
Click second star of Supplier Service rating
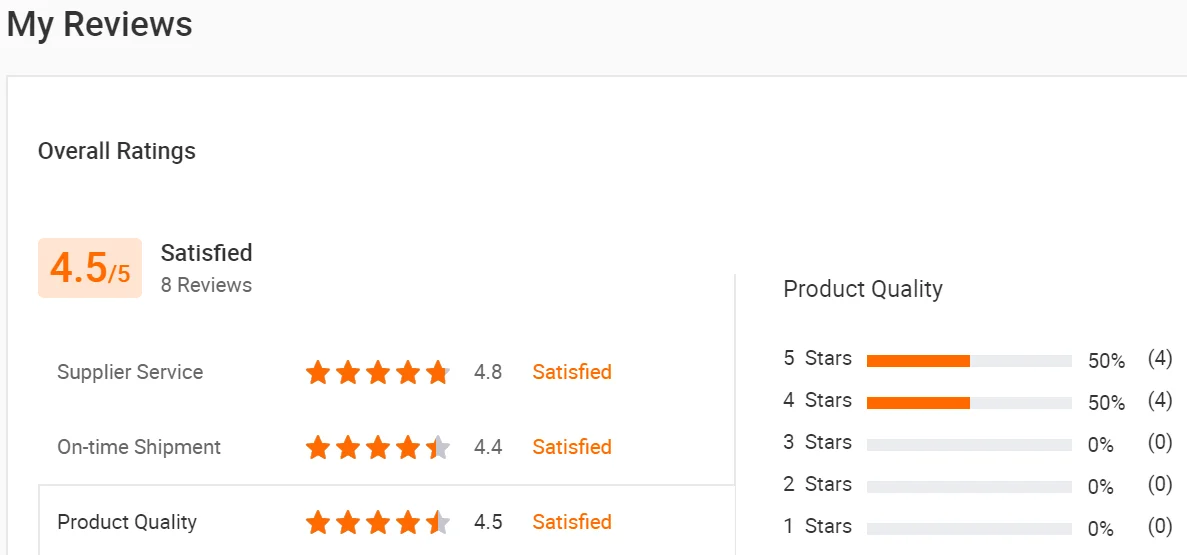[348, 373]
